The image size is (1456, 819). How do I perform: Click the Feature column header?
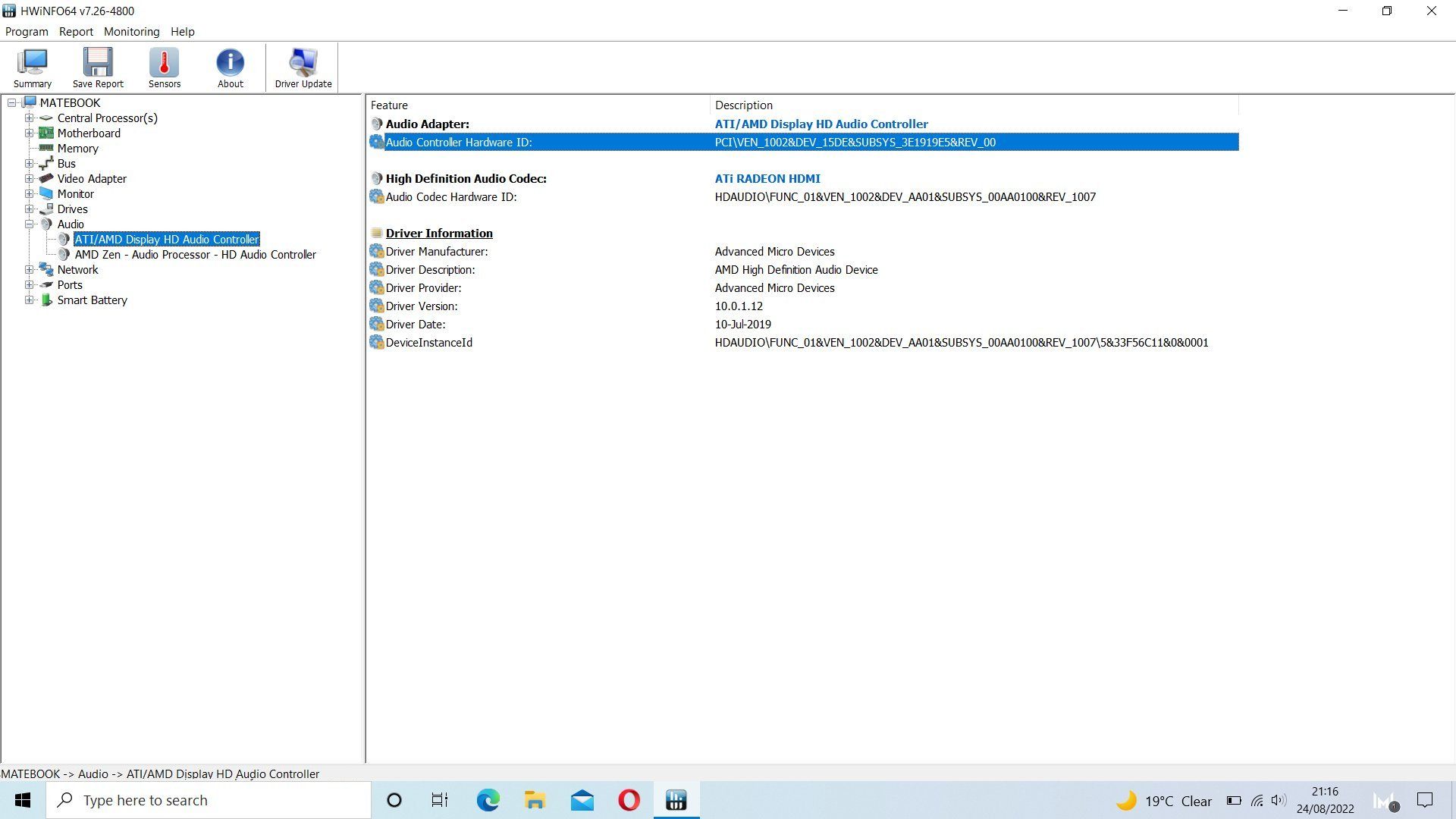(538, 105)
